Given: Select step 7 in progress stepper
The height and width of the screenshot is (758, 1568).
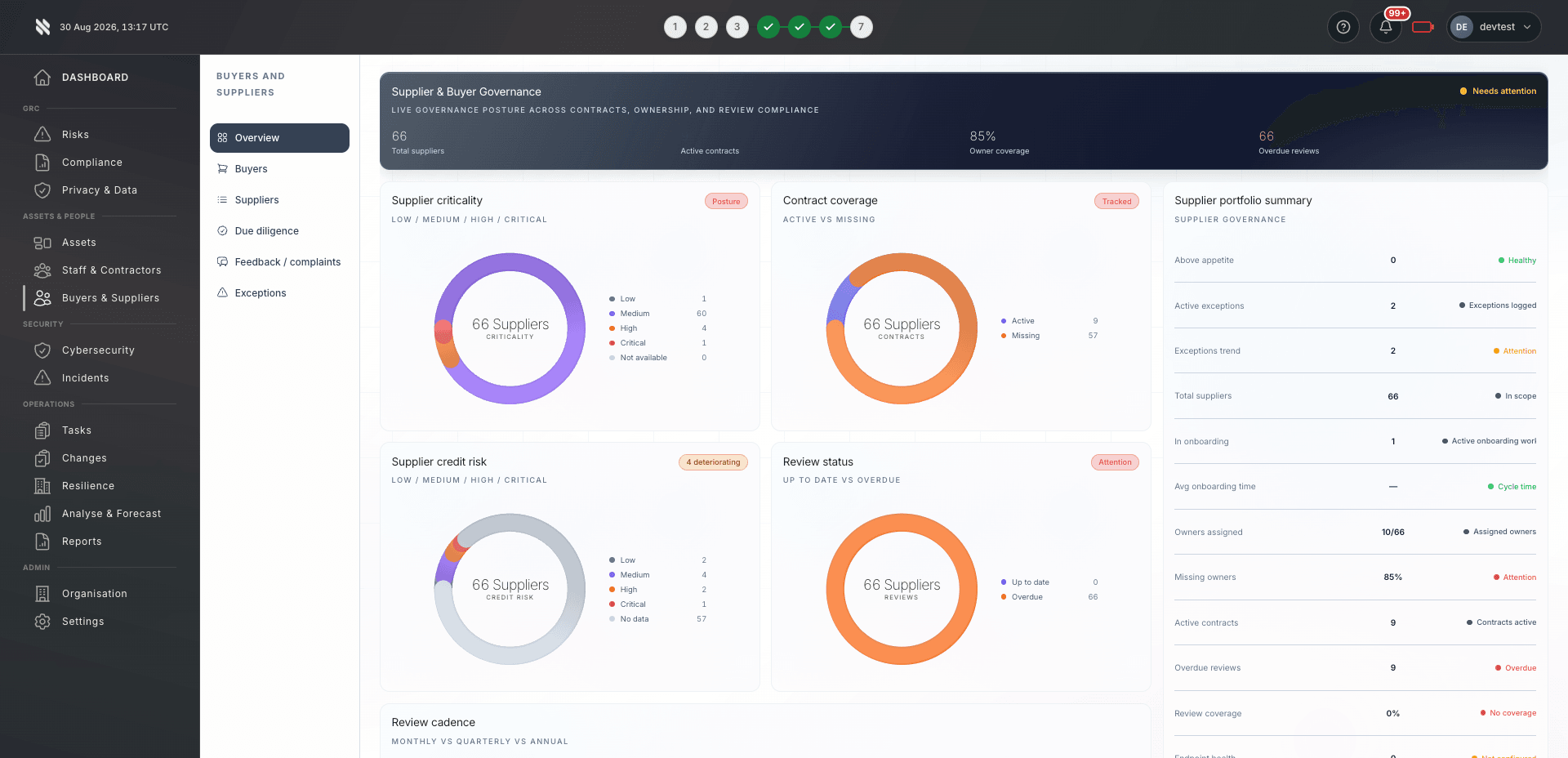Looking at the screenshot, I should 861,27.
